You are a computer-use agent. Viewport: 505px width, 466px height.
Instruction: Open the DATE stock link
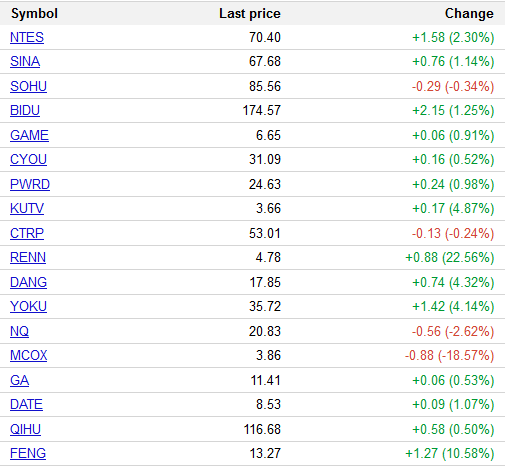[x=26, y=404]
